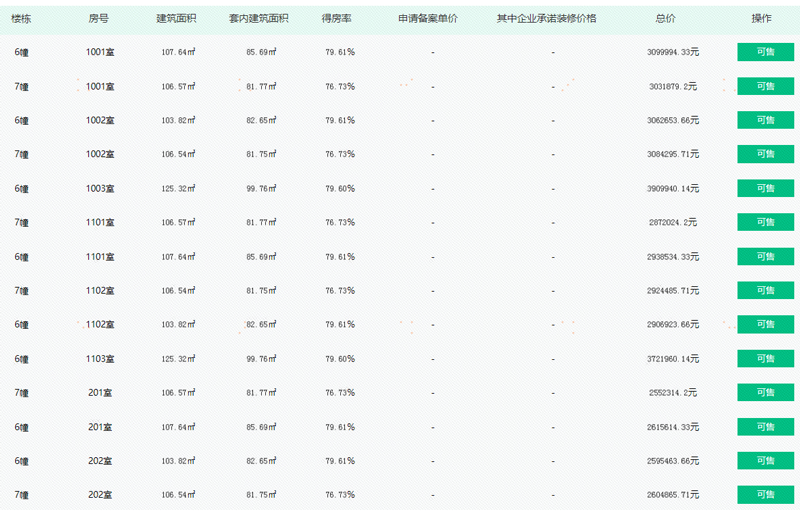This screenshot has width=800, height=515.
Task: Select total price 2924485.71元
Action: coord(673,290)
